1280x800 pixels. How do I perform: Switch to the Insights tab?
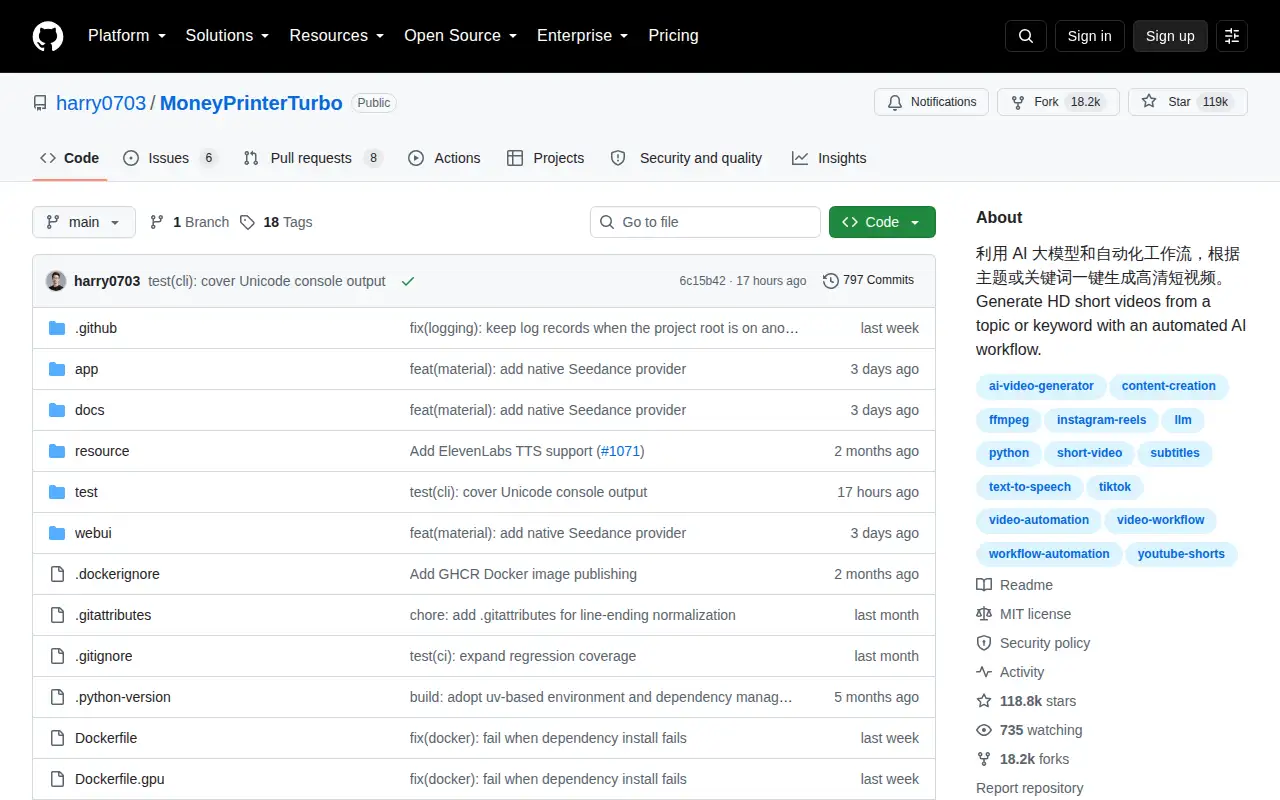pos(829,158)
